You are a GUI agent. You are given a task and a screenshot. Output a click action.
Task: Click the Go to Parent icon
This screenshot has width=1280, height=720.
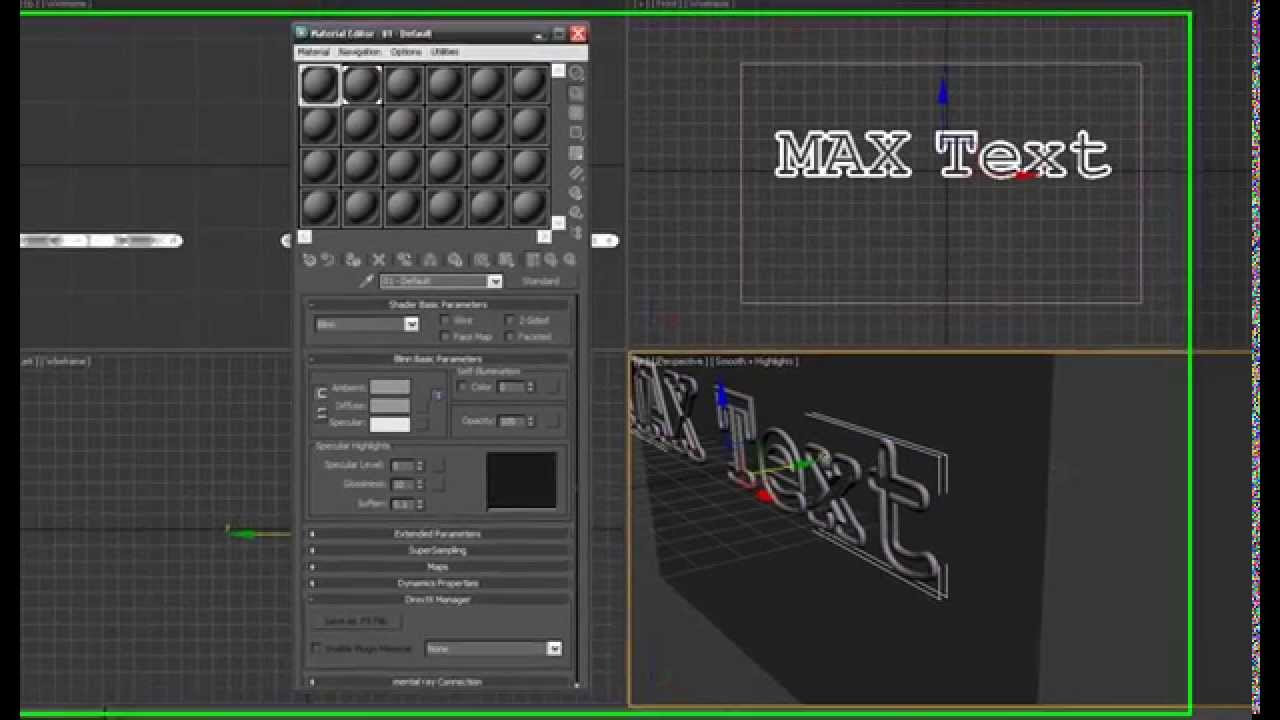[x=550, y=260]
